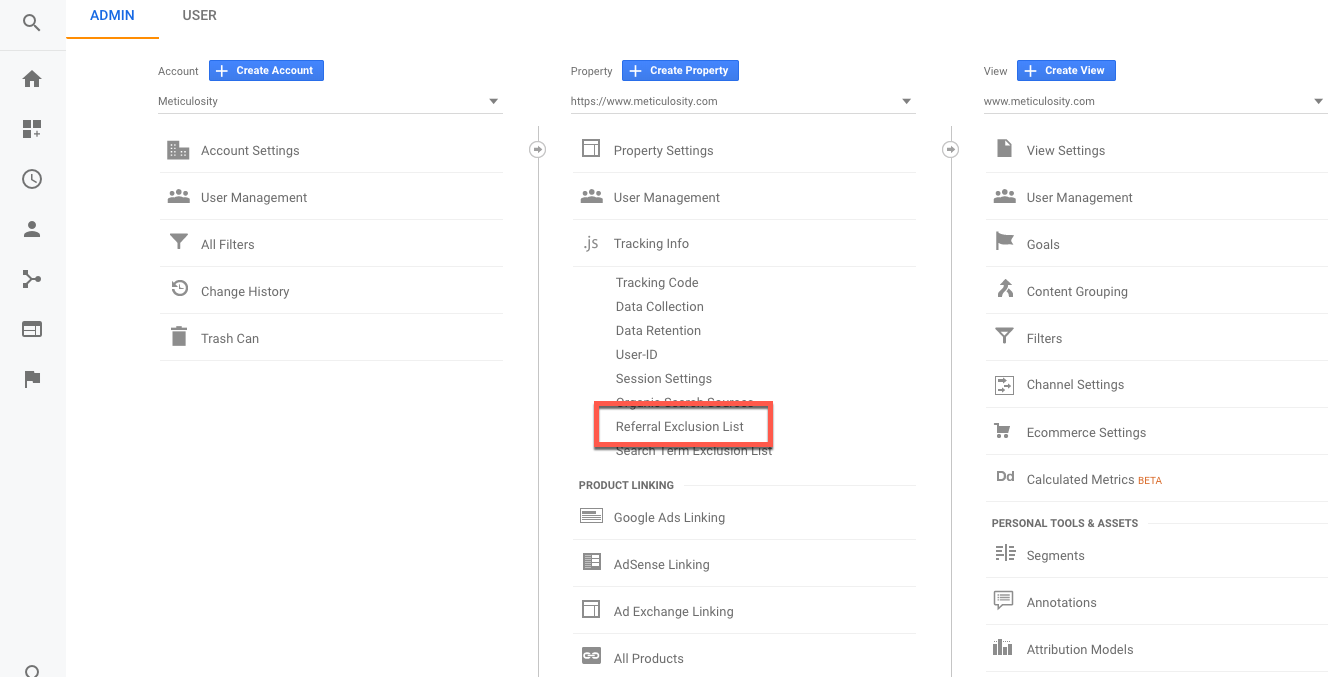Click the Create View button
This screenshot has width=1333, height=677.
pos(1066,70)
